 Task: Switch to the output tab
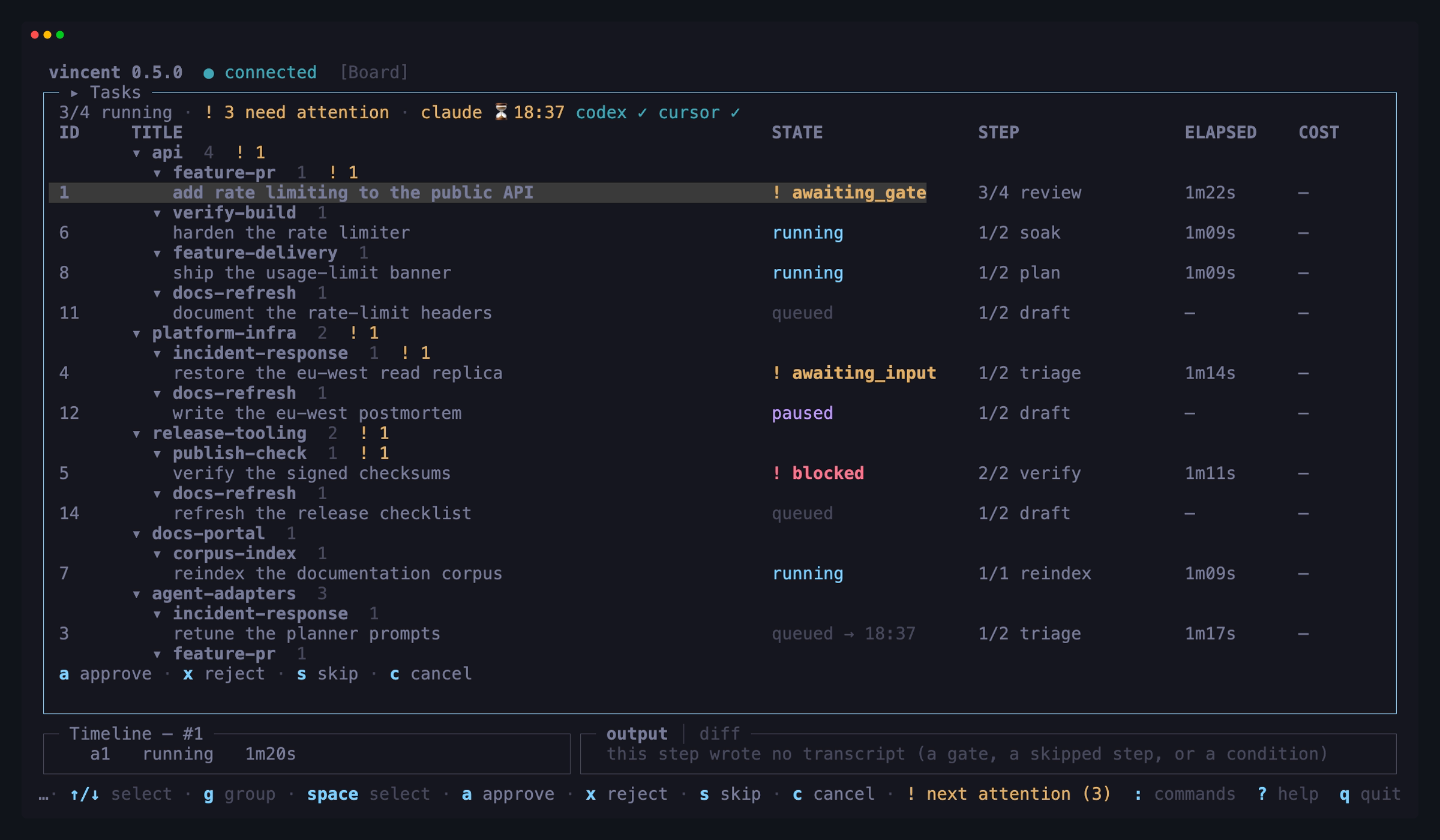point(637,733)
